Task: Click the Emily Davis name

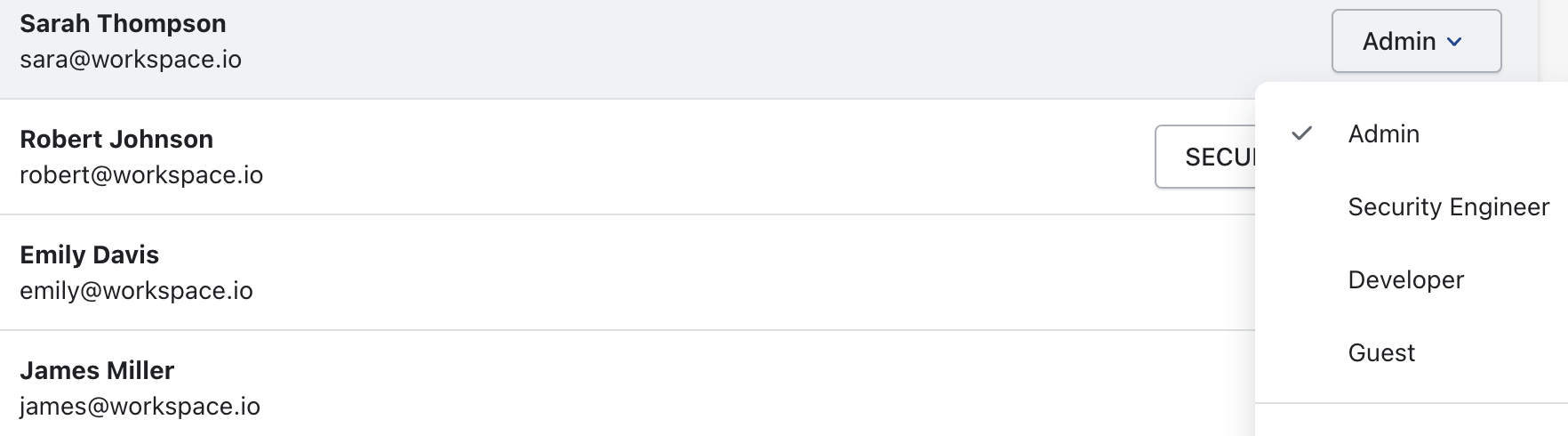Action: pos(89,254)
